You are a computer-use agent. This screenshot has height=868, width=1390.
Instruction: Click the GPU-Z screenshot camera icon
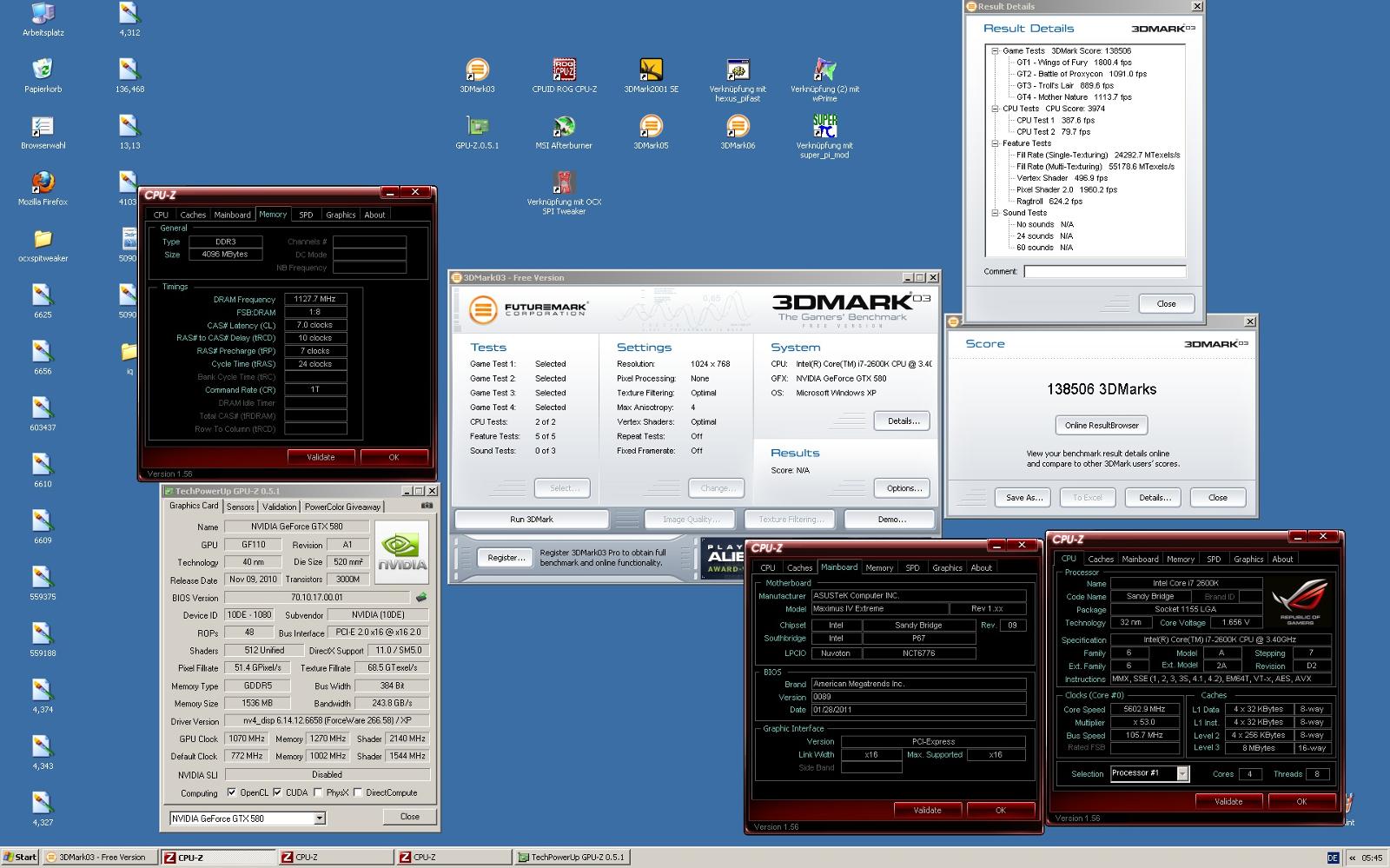point(427,506)
